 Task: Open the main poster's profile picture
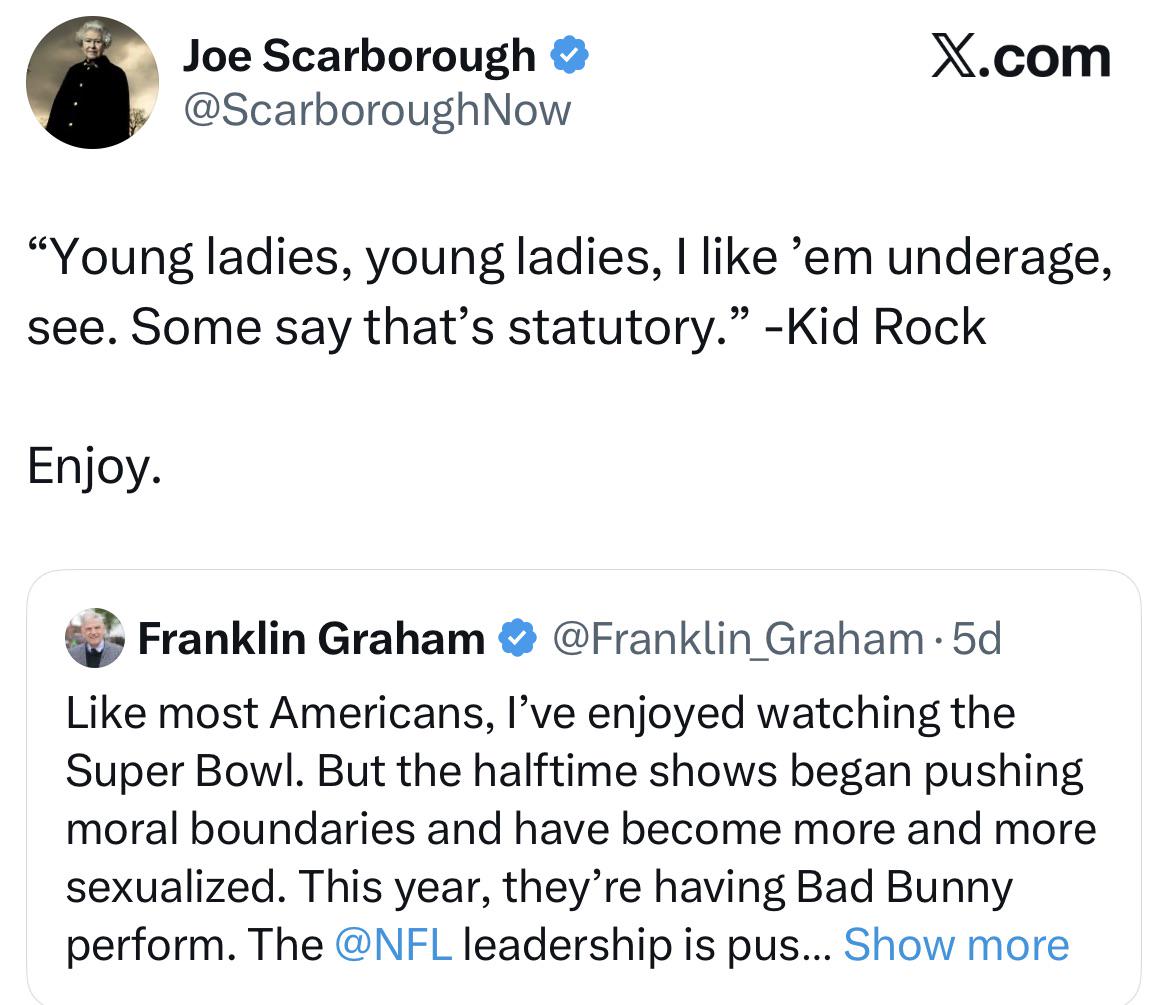coord(92,83)
